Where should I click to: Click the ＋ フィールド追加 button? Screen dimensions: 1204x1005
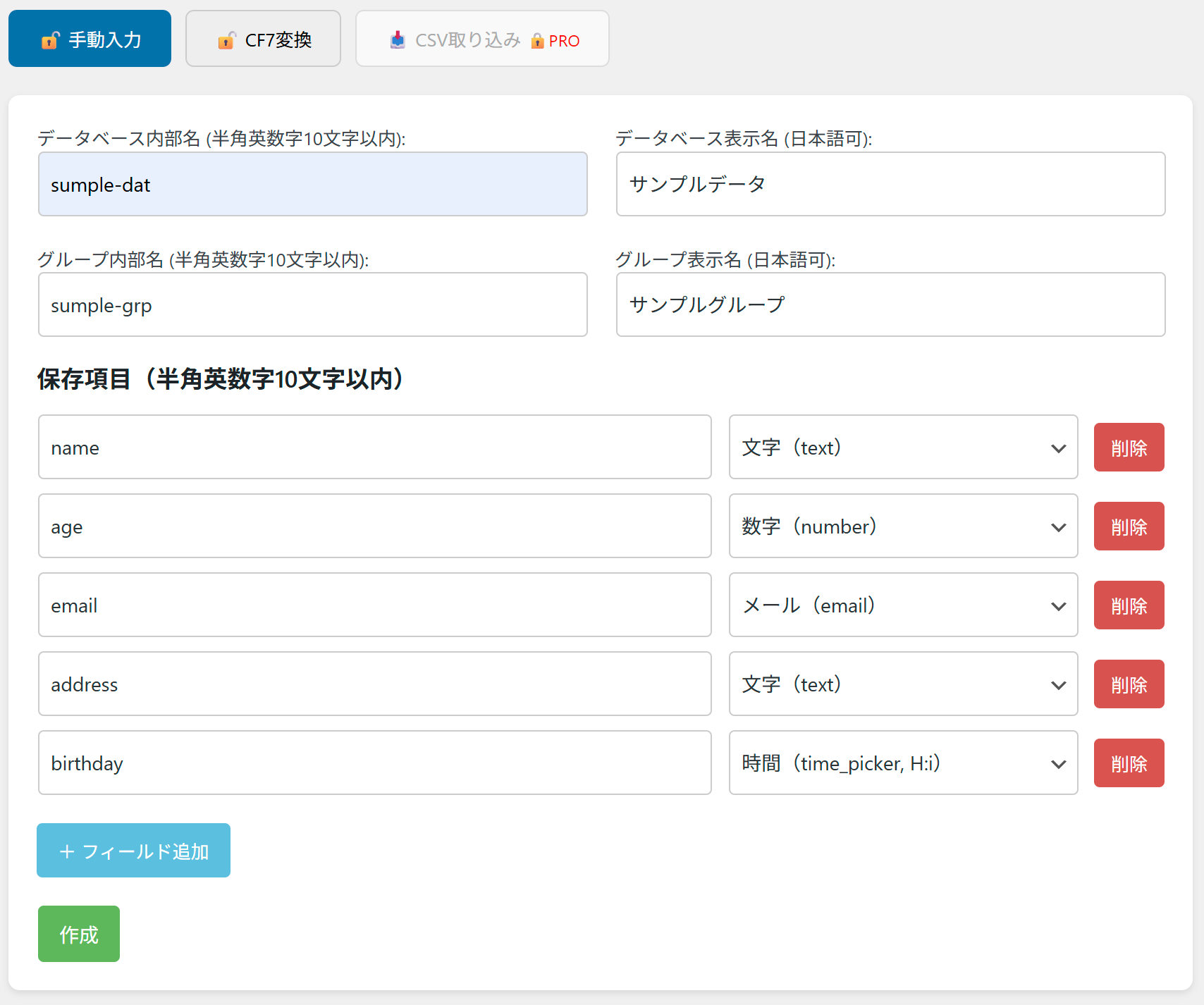pos(133,851)
